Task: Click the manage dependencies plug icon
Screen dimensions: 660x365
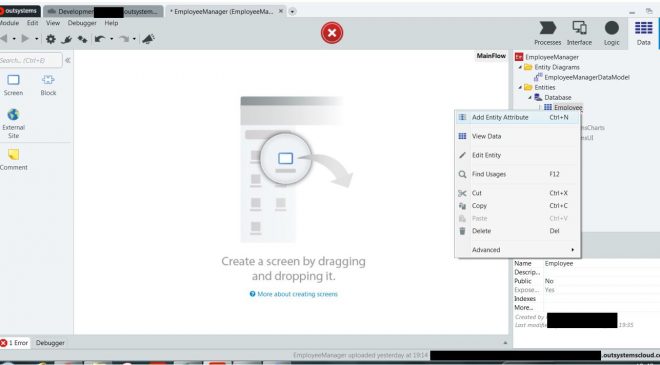Action: 67,40
